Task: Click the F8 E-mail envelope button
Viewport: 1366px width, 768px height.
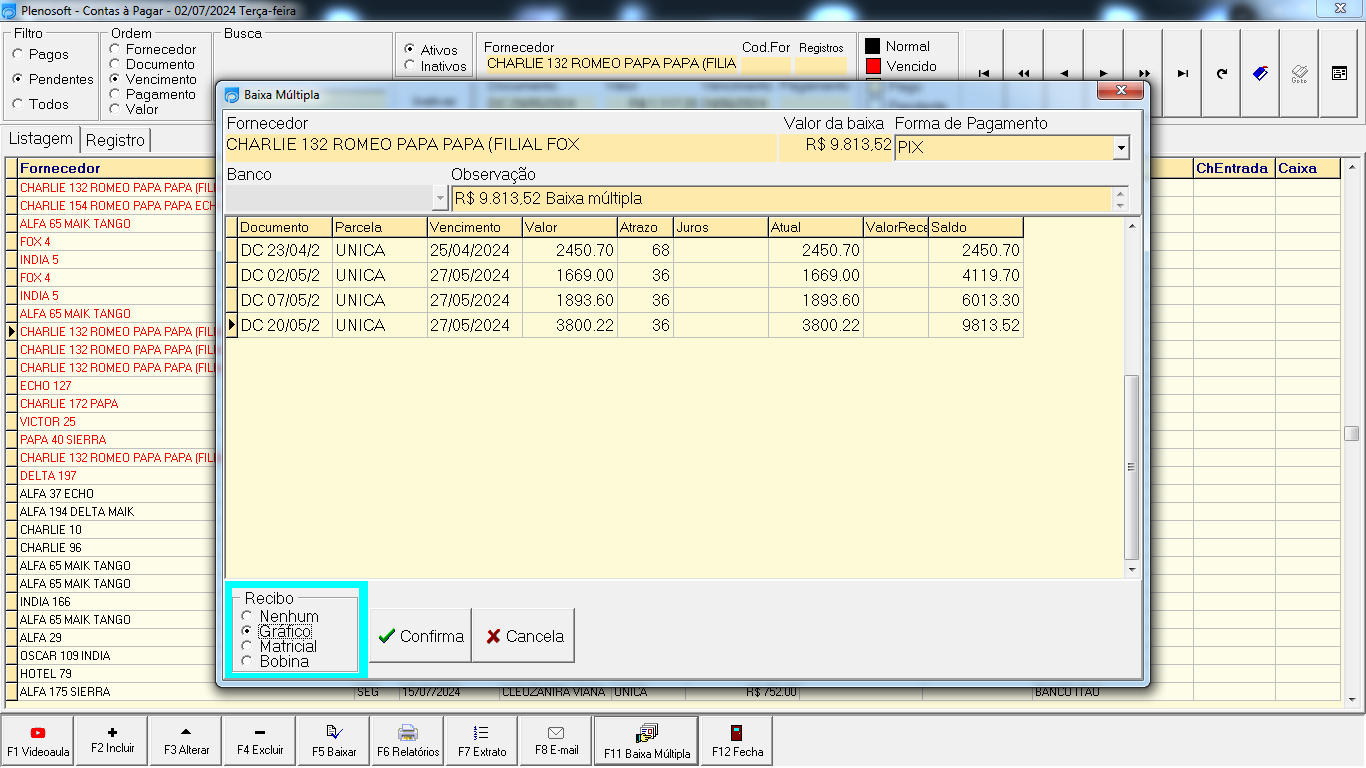Action: click(x=556, y=741)
